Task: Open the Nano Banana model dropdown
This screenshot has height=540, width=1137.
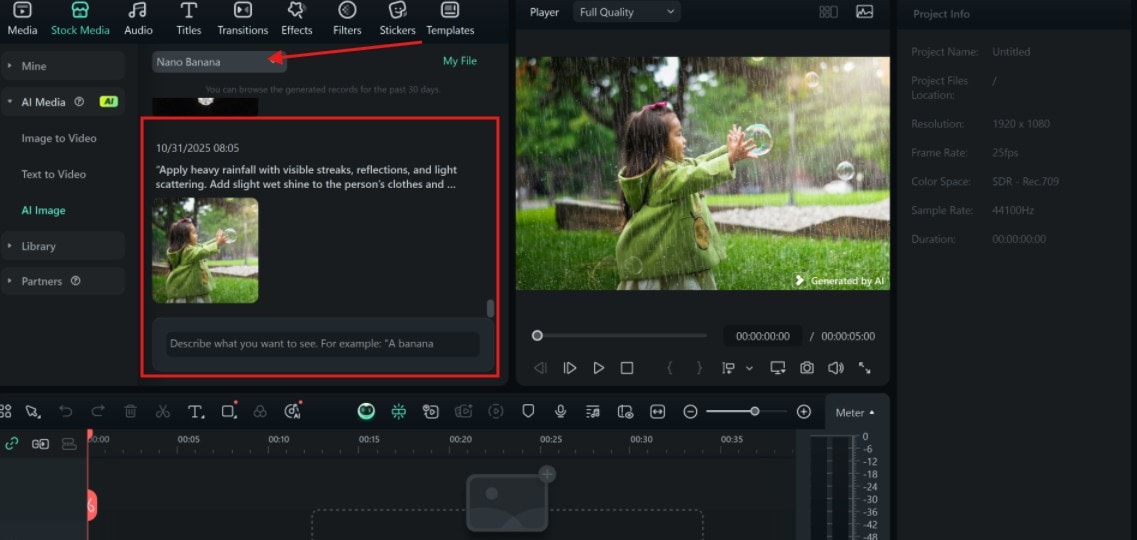Action: [220, 62]
